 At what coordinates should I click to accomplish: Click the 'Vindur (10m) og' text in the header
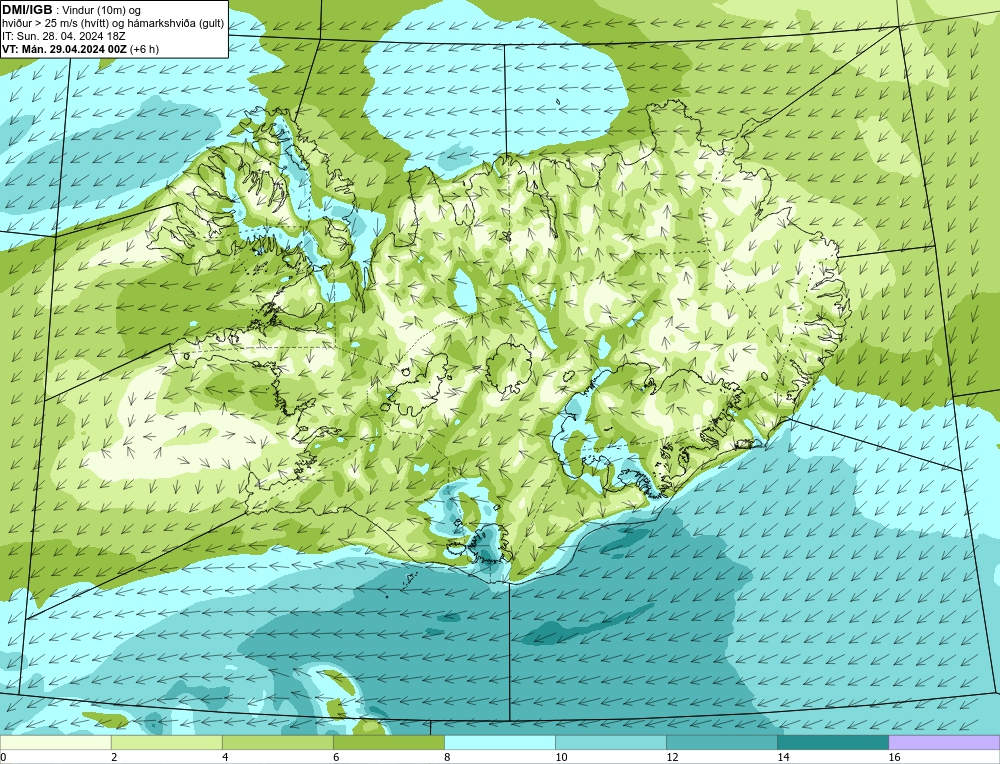pos(102,11)
